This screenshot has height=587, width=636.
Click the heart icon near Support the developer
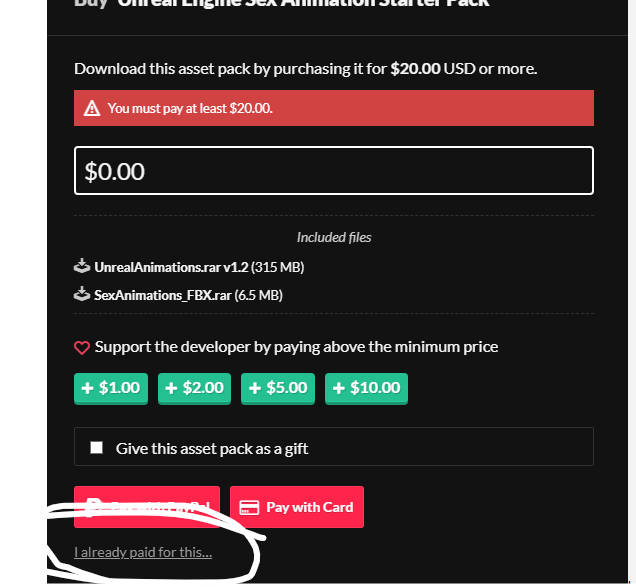[x=82, y=348]
